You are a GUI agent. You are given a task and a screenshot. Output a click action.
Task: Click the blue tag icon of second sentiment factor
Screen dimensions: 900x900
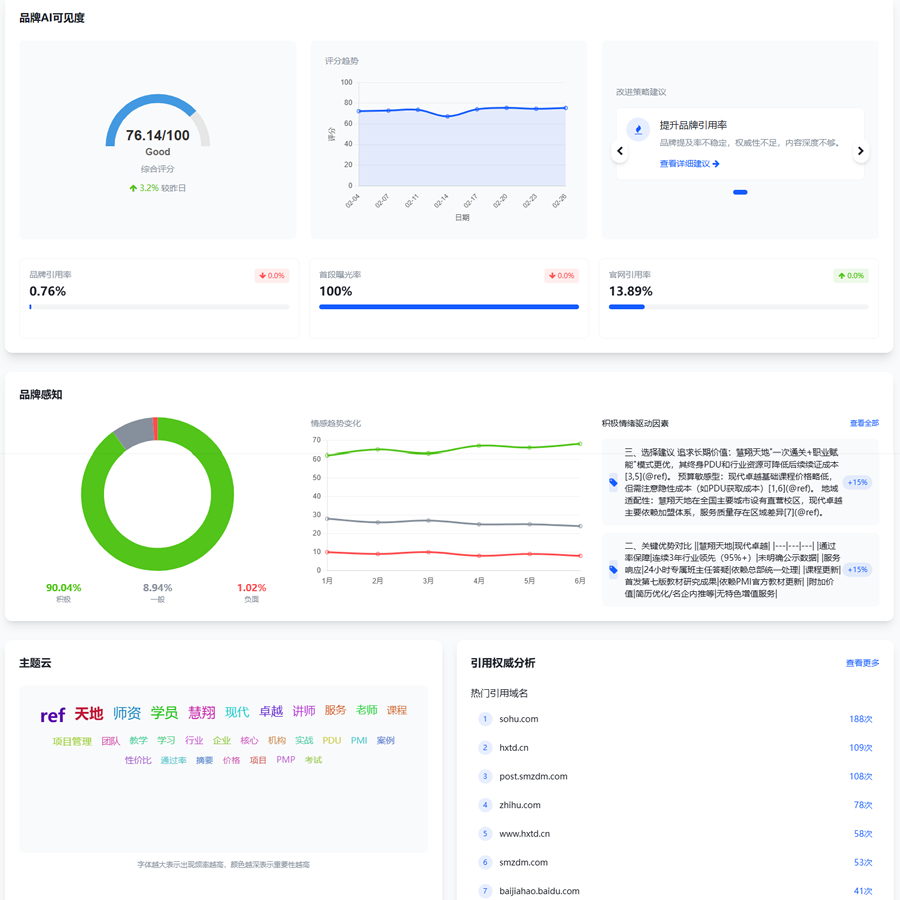click(x=613, y=570)
